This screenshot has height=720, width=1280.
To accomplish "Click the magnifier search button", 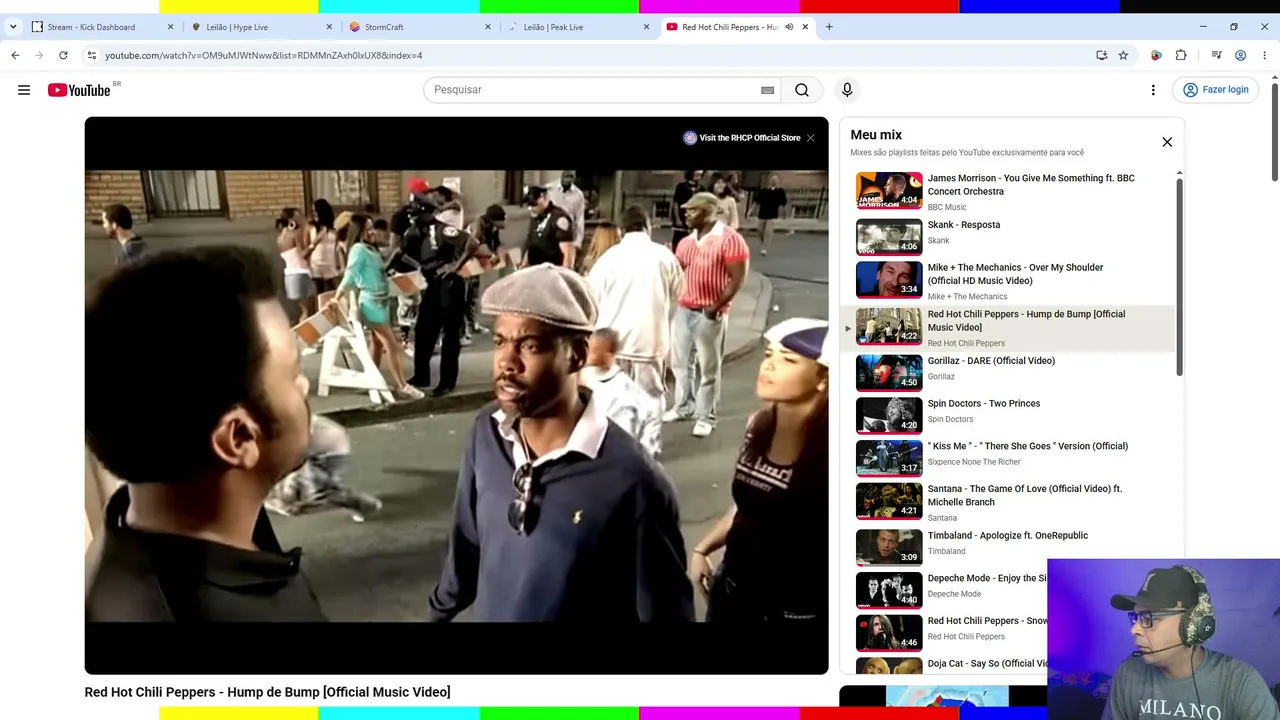I will [x=802, y=90].
